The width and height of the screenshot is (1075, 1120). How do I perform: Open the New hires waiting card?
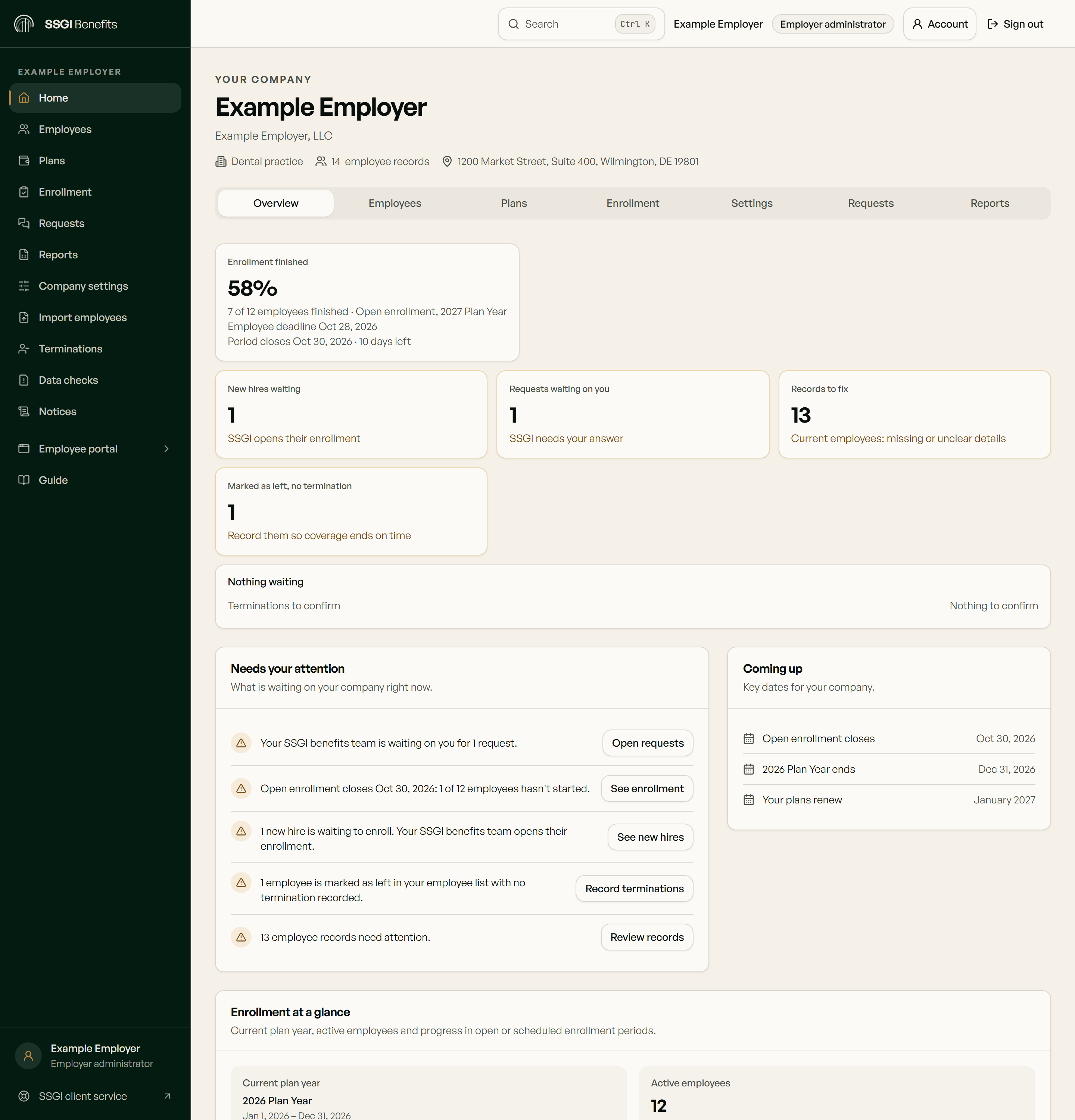pos(351,414)
